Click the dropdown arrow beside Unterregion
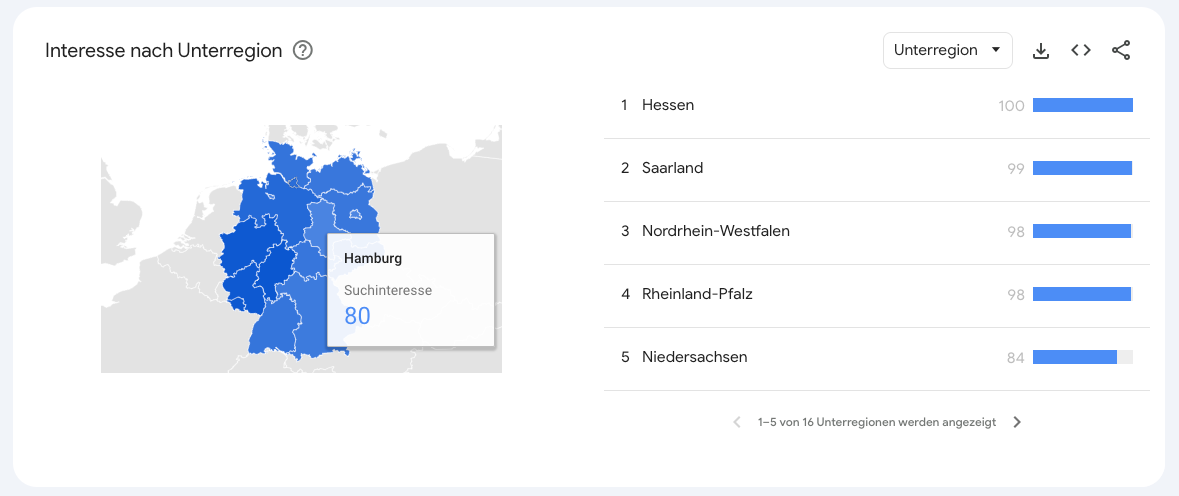This screenshot has width=1179, height=496. pyautogui.click(x=996, y=50)
